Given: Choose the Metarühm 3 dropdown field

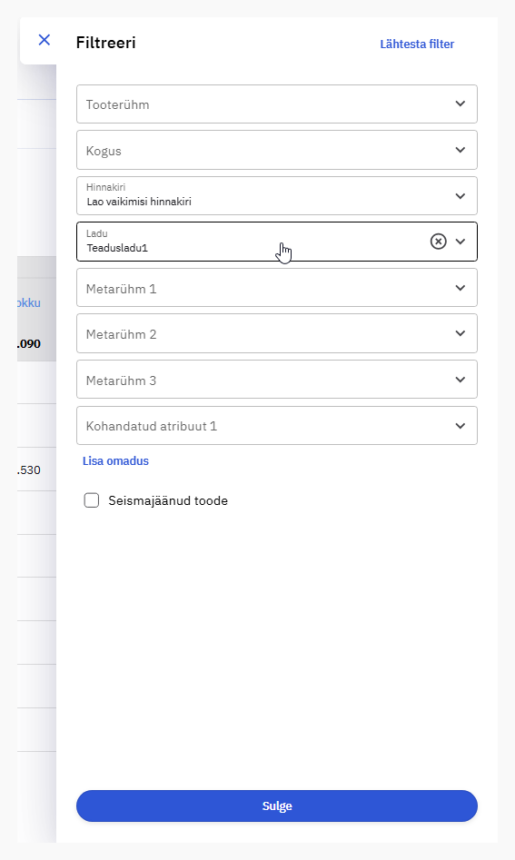Looking at the screenshot, I should (277, 380).
